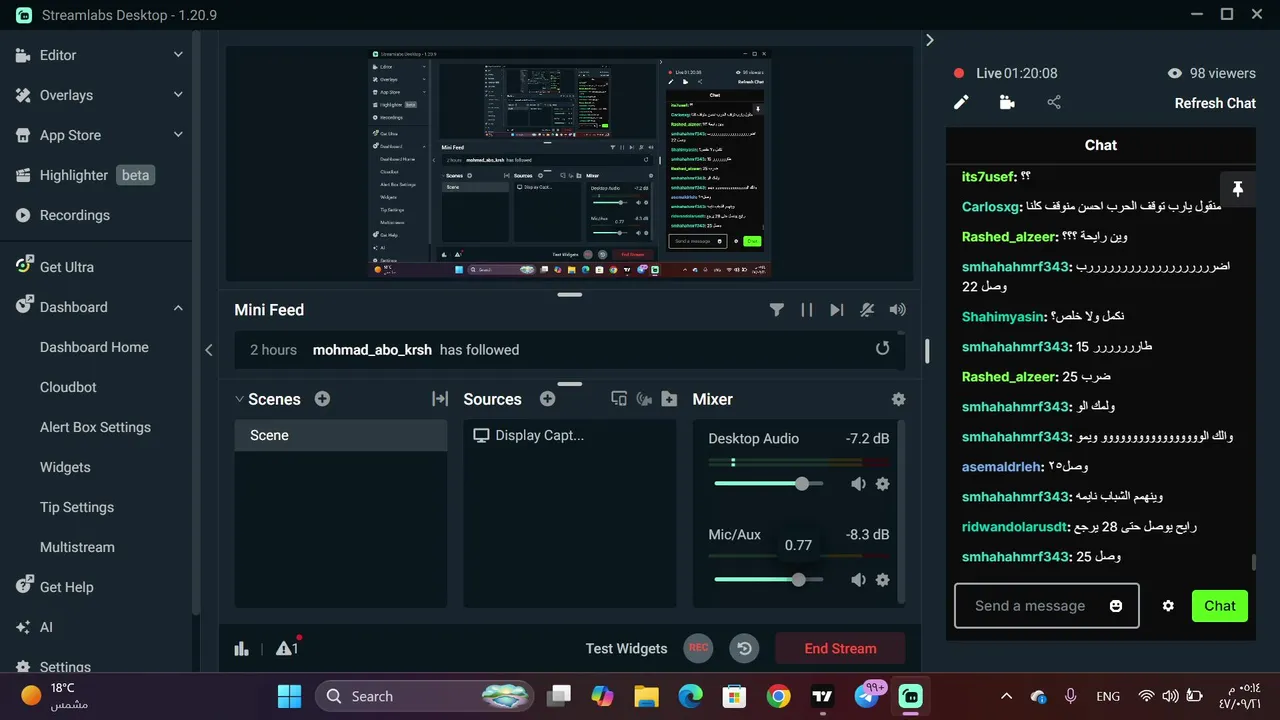Open Widgets in sidebar
Viewport: 1280px width, 720px height.
tap(65, 467)
